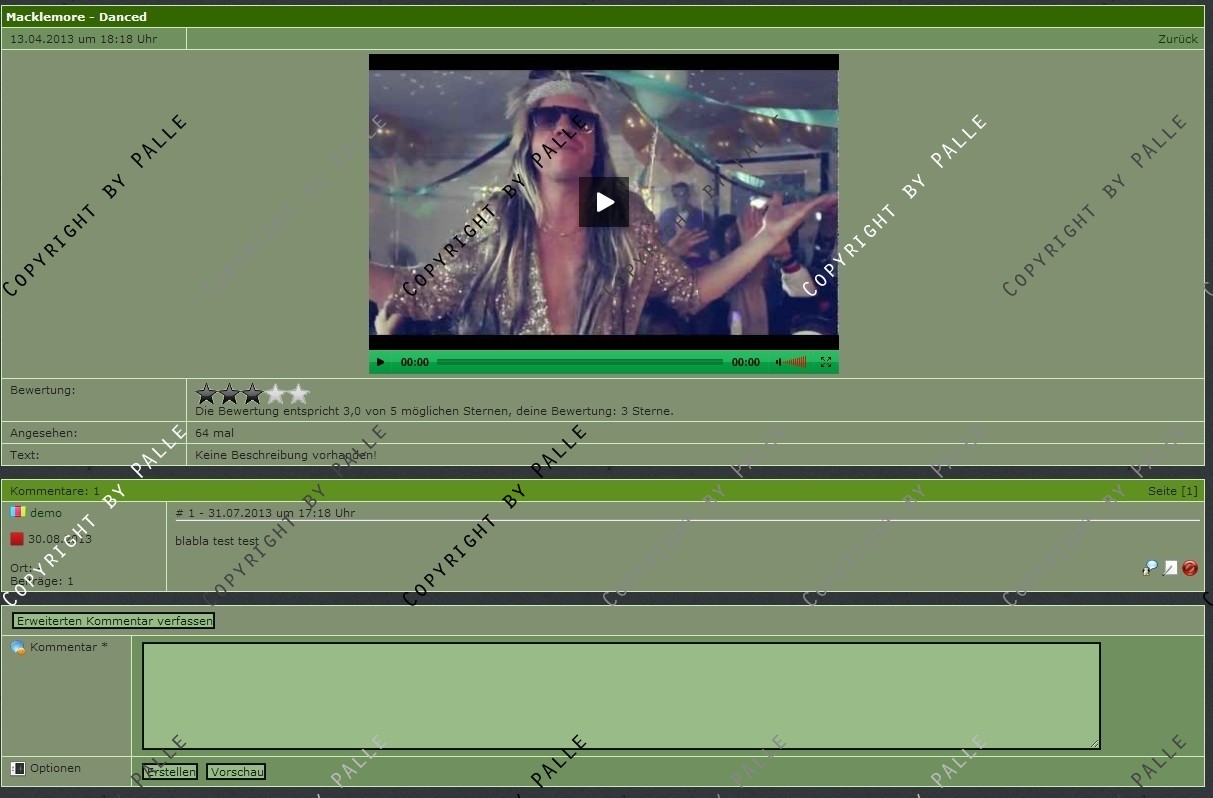Click the magnifier icon on the blabla comment
This screenshot has height=798, width=1213.
pos(1150,568)
